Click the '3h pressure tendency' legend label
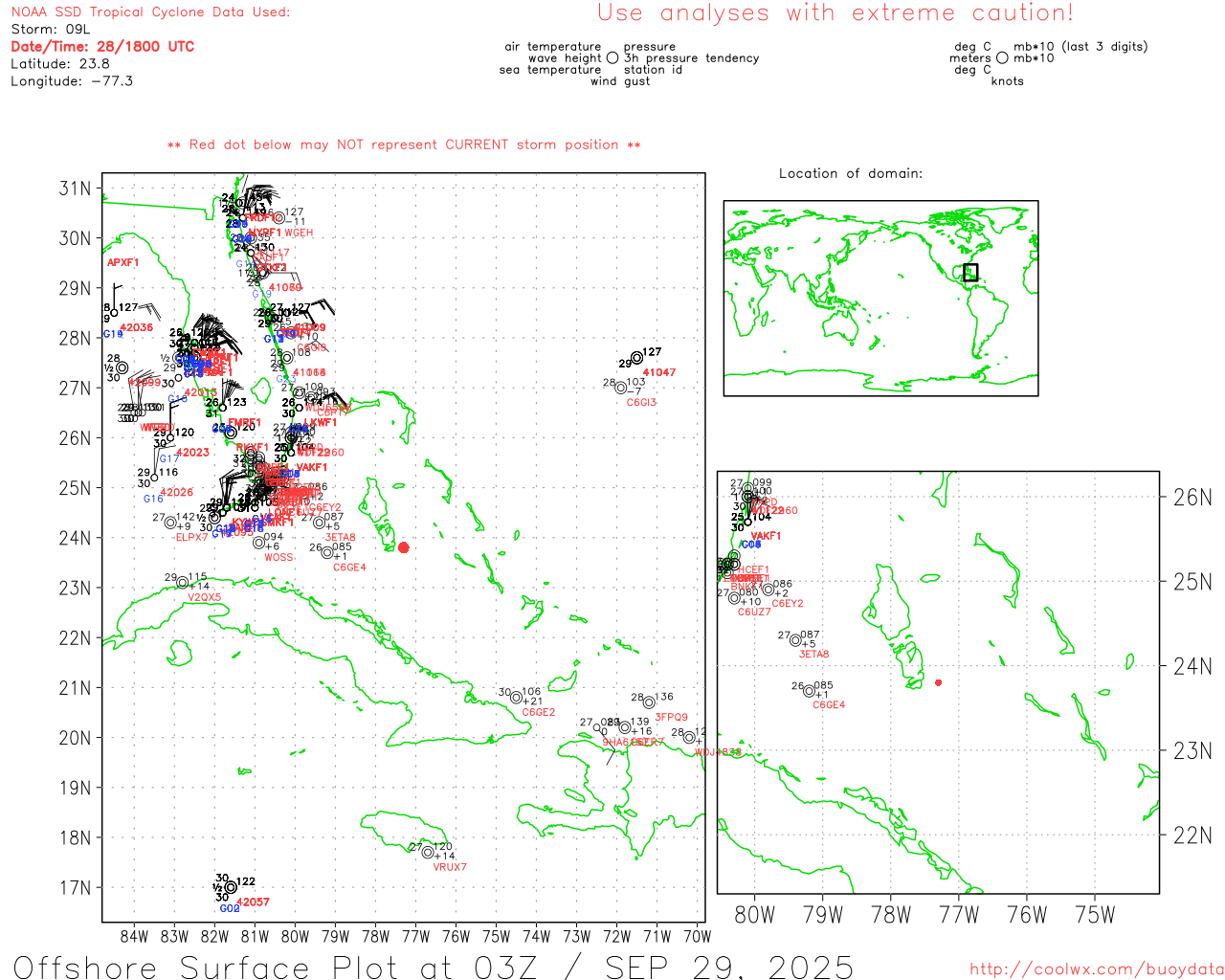The height and width of the screenshot is (980, 1225). pos(691,58)
